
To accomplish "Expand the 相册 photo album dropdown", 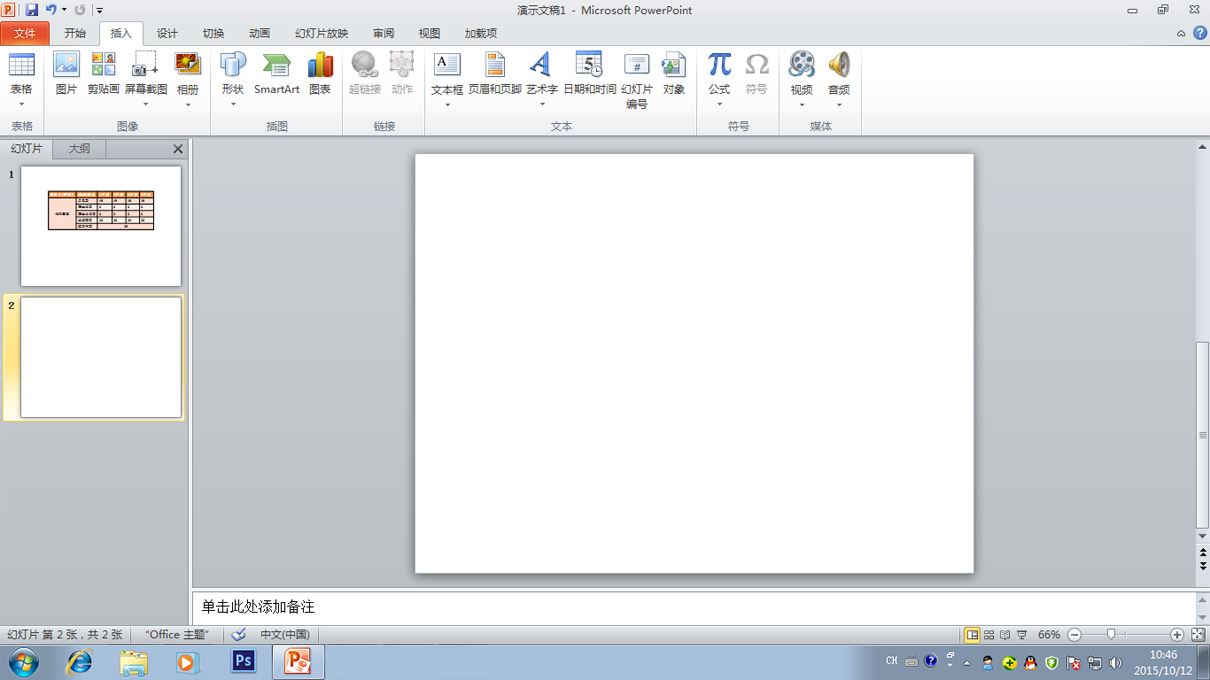I will pyautogui.click(x=188, y=104).
